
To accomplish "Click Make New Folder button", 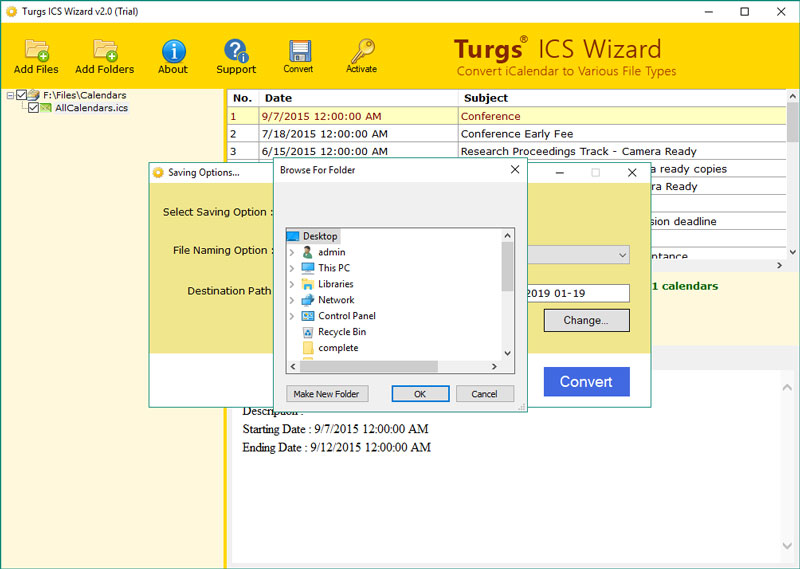I will pyautogui.click(x=327, y=394).
